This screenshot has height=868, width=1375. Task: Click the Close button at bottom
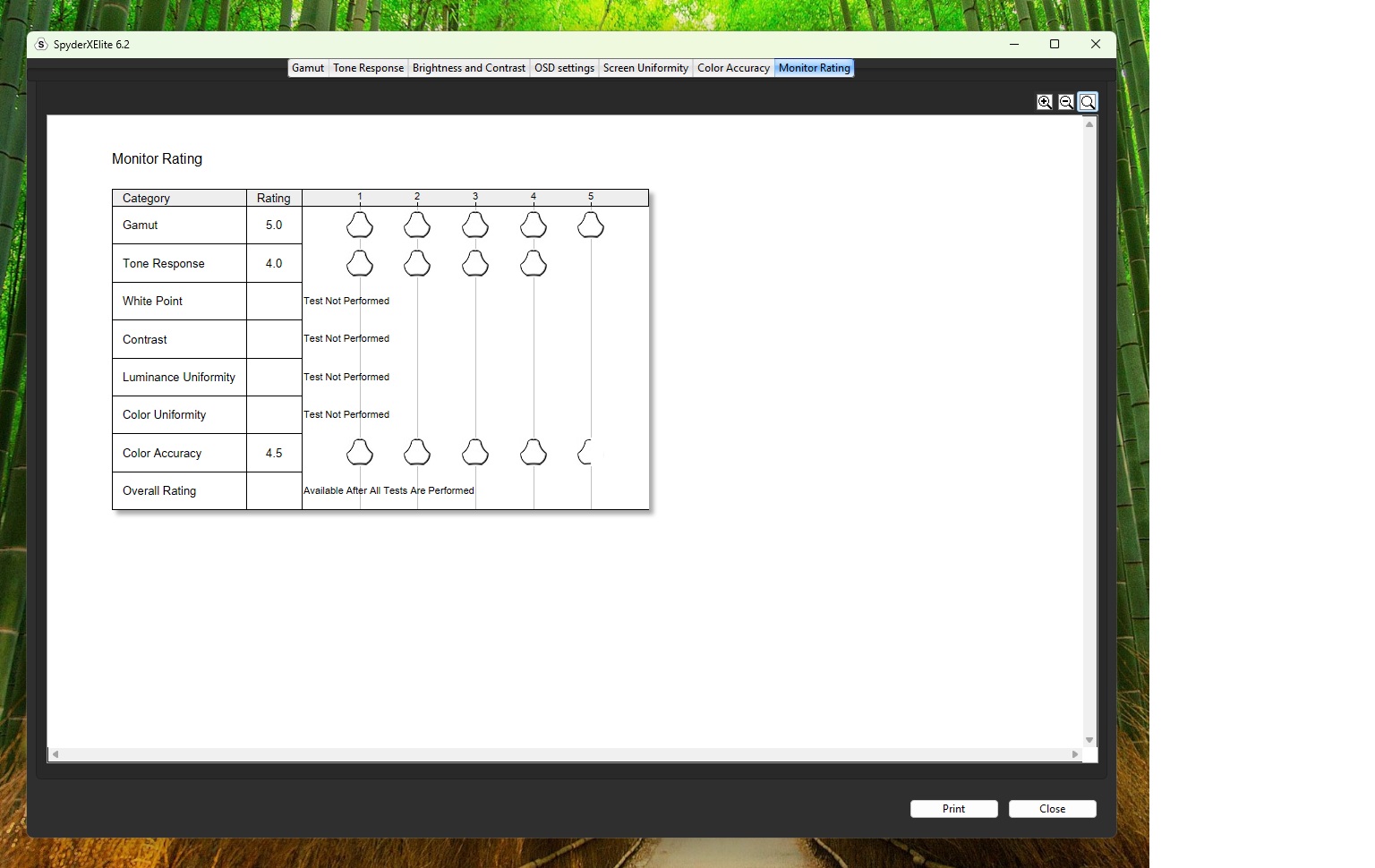[1053, 809]
